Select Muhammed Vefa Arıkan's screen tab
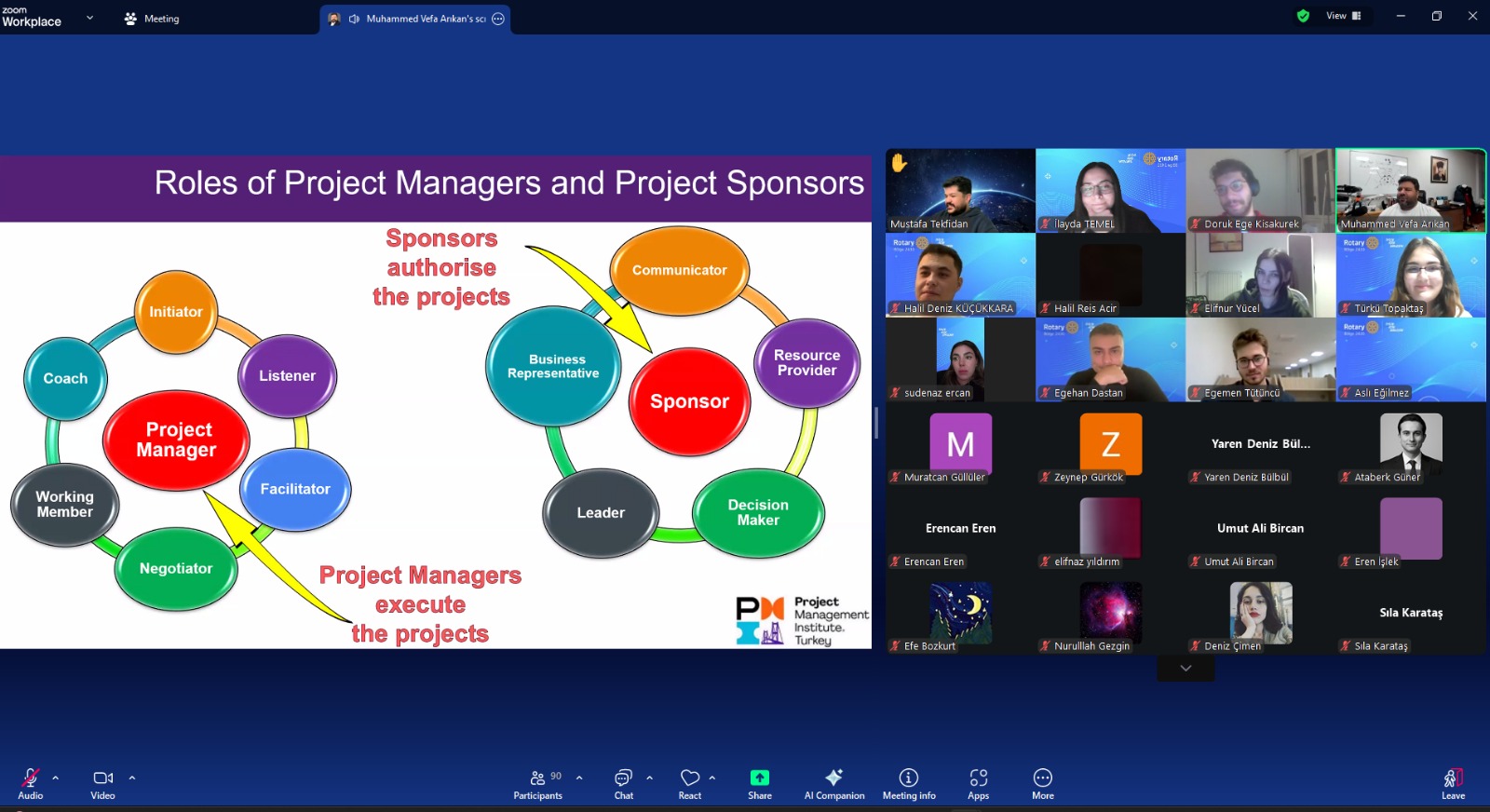This screenshot has width=1490, height=812. (x=416, y=19)
